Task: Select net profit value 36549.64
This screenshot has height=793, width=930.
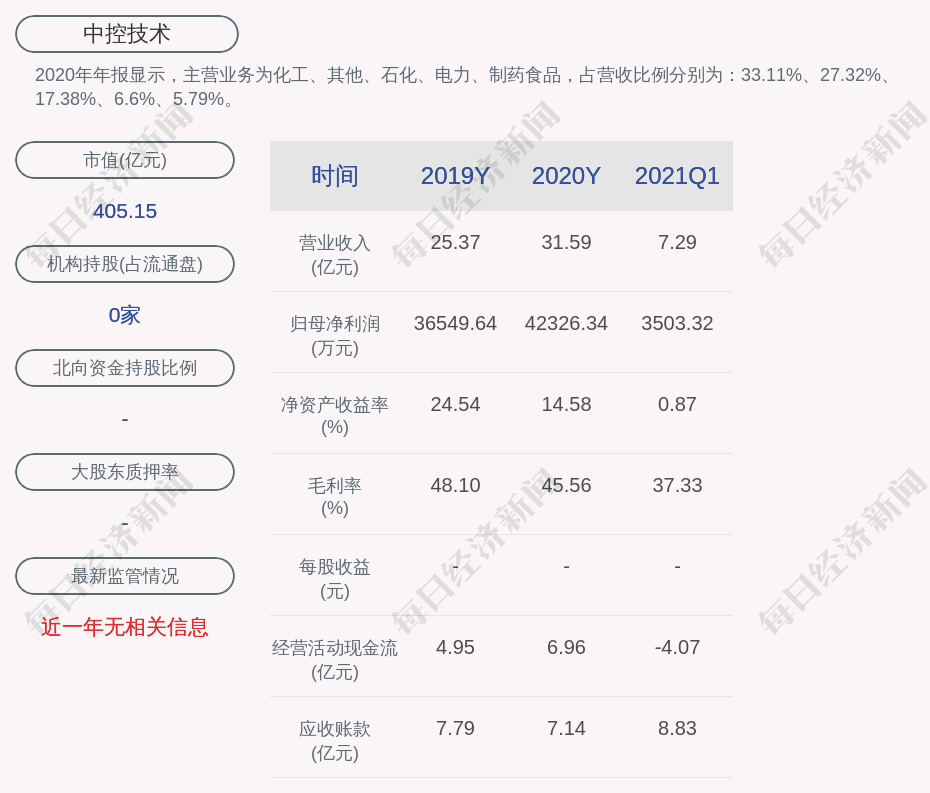Action: [x=456, y=323]
